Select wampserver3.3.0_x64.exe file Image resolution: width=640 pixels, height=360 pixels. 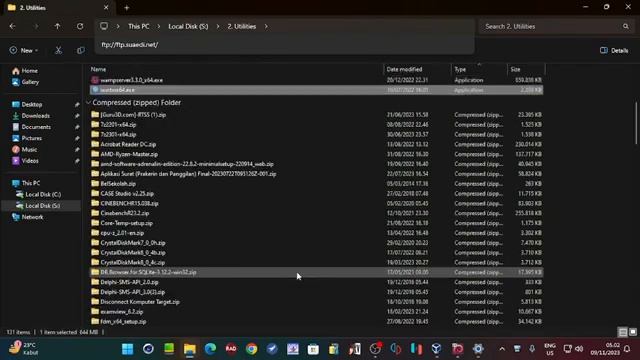(316, 80)
